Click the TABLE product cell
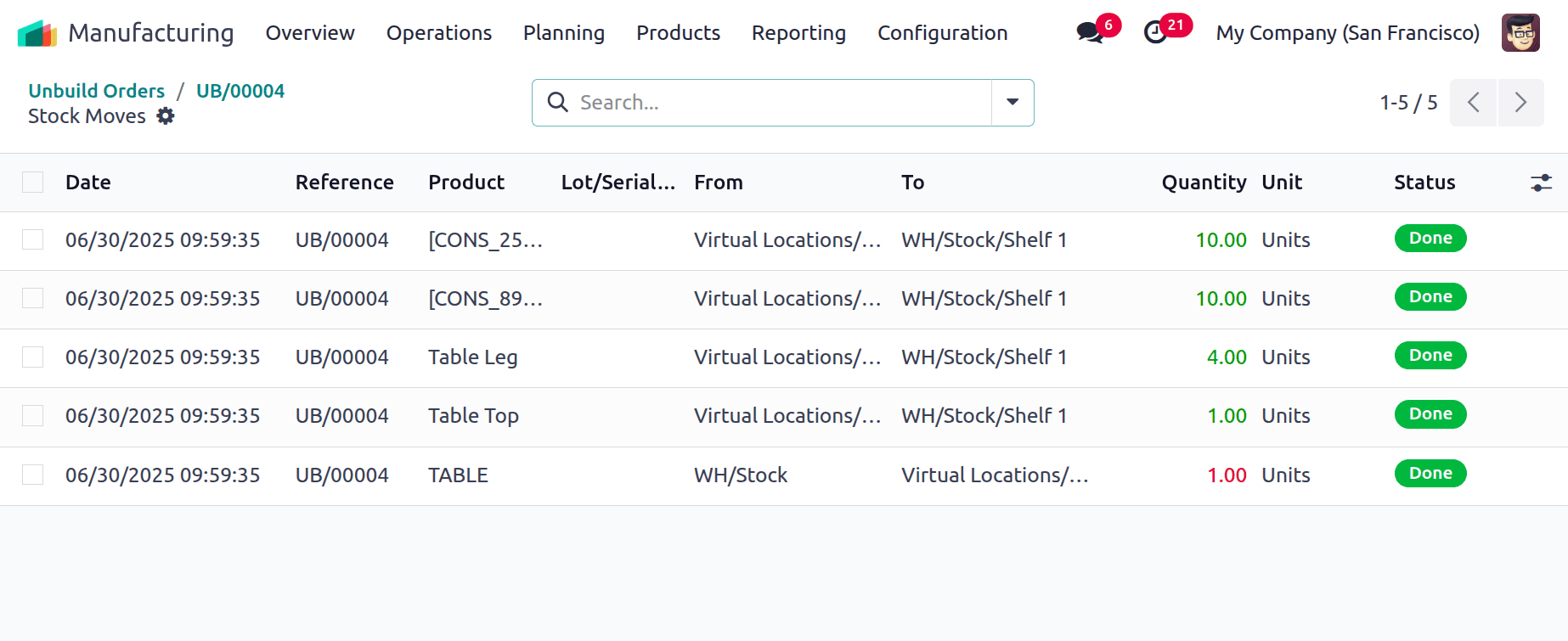Screen dimensions: 1568x641 (458, 475)
